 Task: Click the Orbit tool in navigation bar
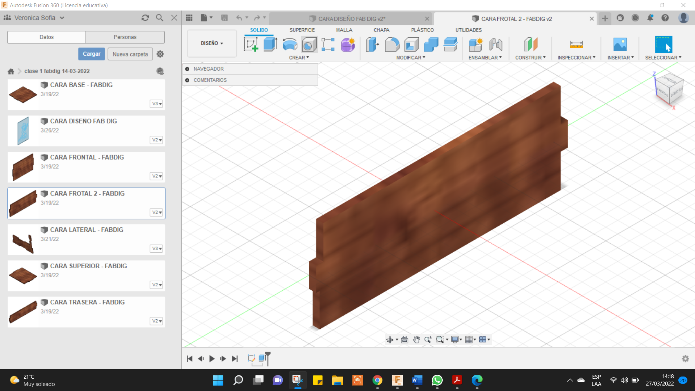point(390,340)
